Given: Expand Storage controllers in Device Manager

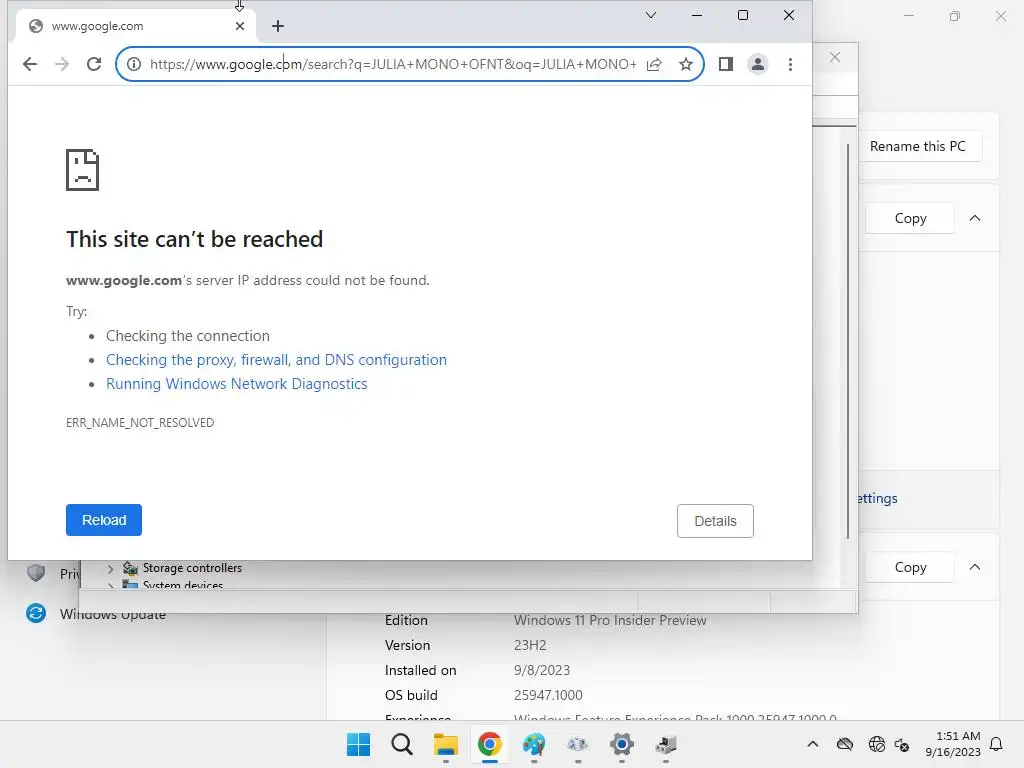Looking at the screenshot, I should [x=110, y=569].
